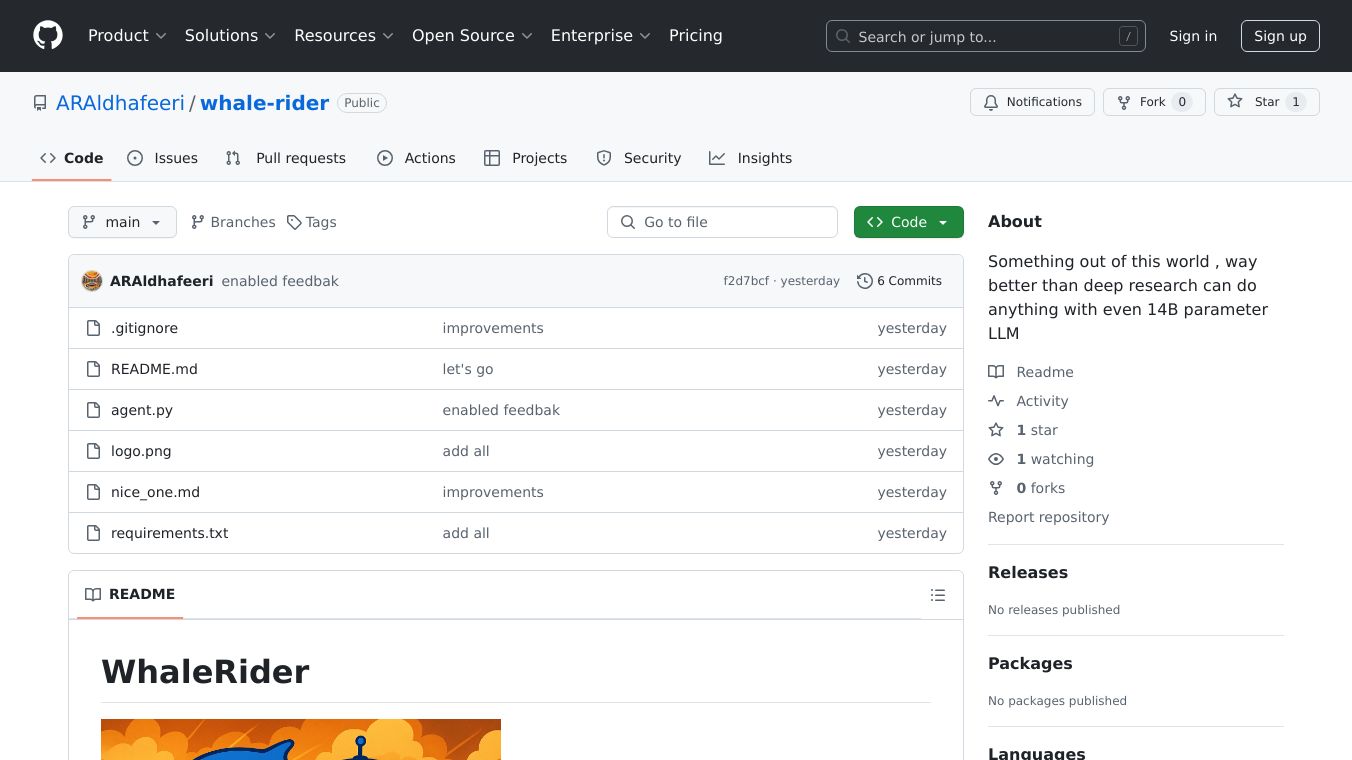Click the Notifications bell button
The height and width of the screenshot is (760, 1352).
tap(1032, 102)
